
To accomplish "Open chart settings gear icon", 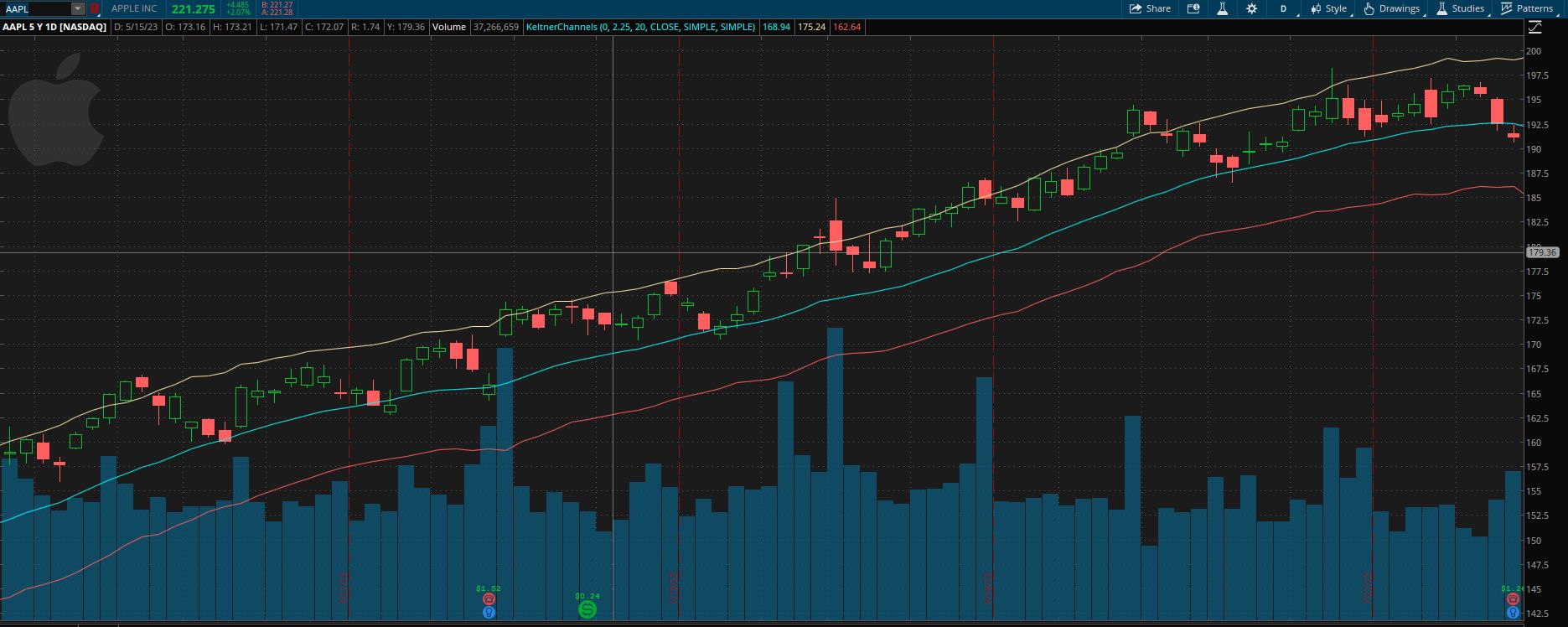I will [x=1251, y=8].
